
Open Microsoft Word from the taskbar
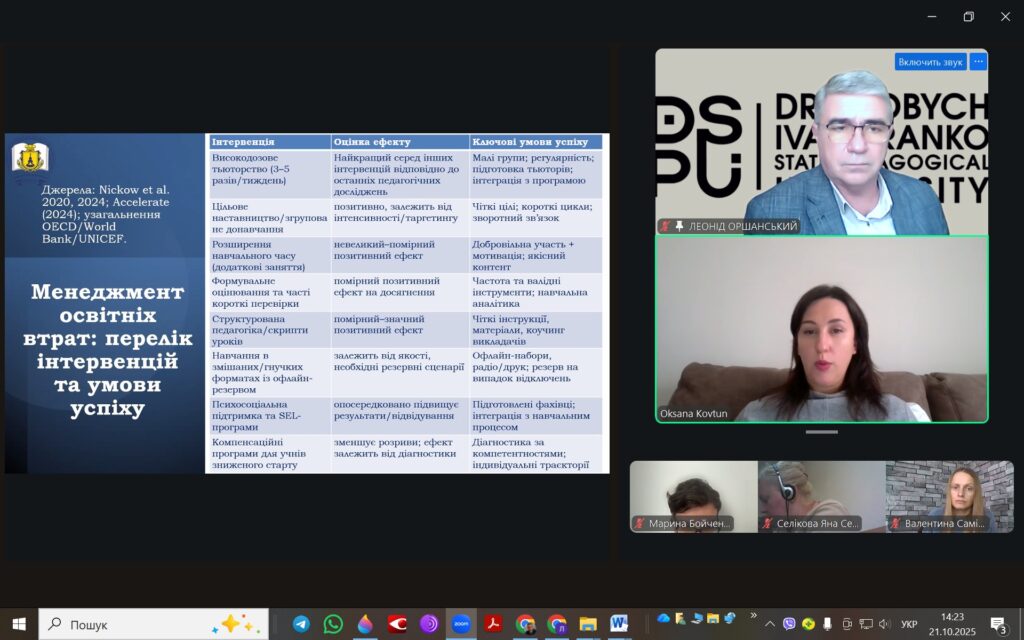[x=619, y=624]
